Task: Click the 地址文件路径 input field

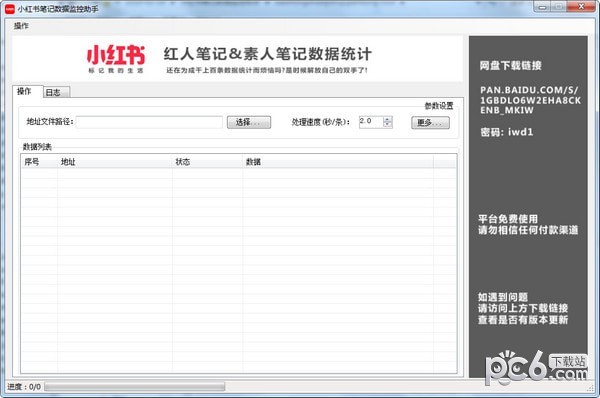Action: 149,122
